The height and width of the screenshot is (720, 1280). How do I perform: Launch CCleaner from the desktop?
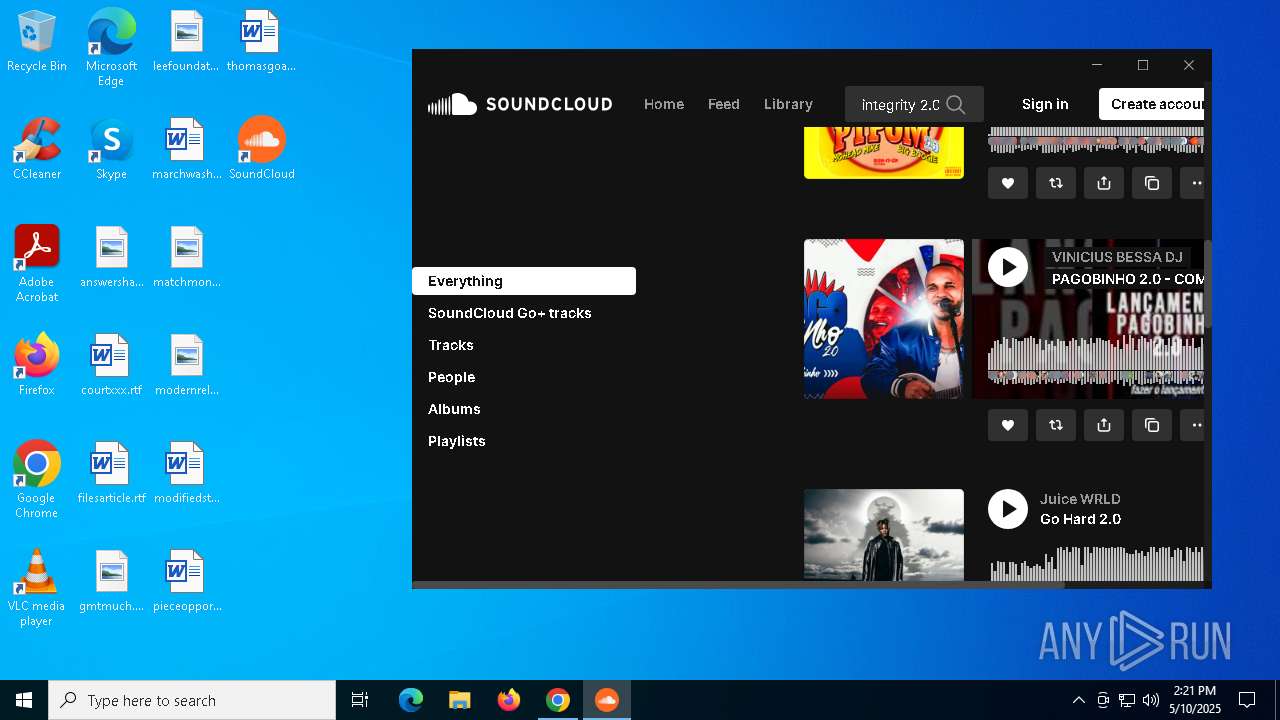point(37,148)
